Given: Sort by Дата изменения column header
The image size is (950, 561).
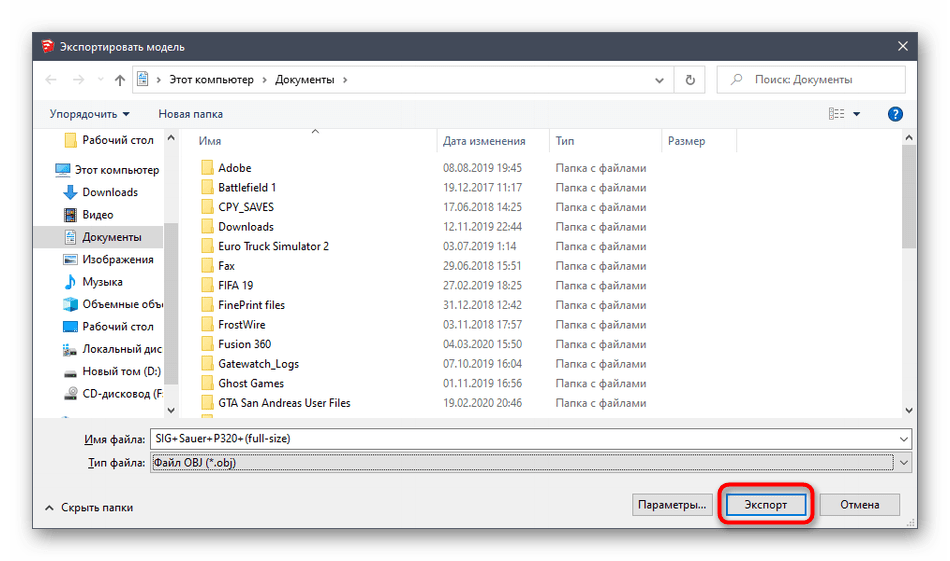Looking at the screenshot, I should (x=484, y=141).
